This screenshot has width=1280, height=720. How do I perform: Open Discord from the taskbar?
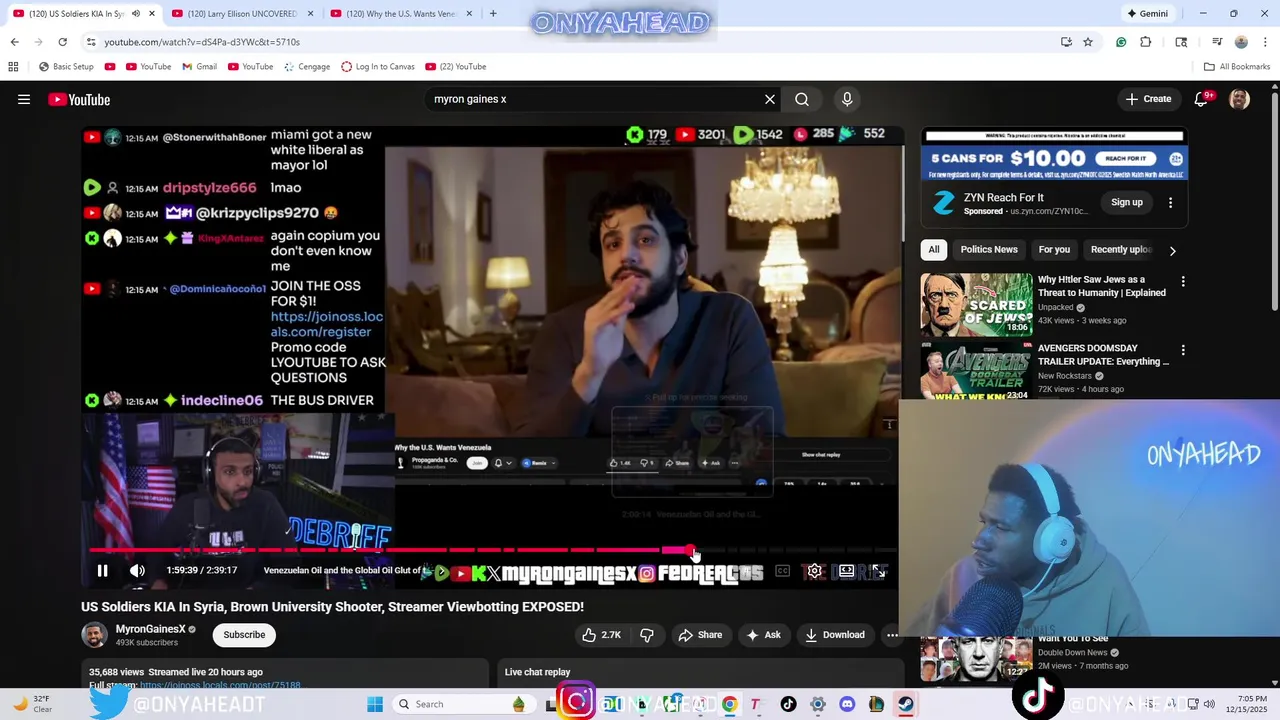847,704
